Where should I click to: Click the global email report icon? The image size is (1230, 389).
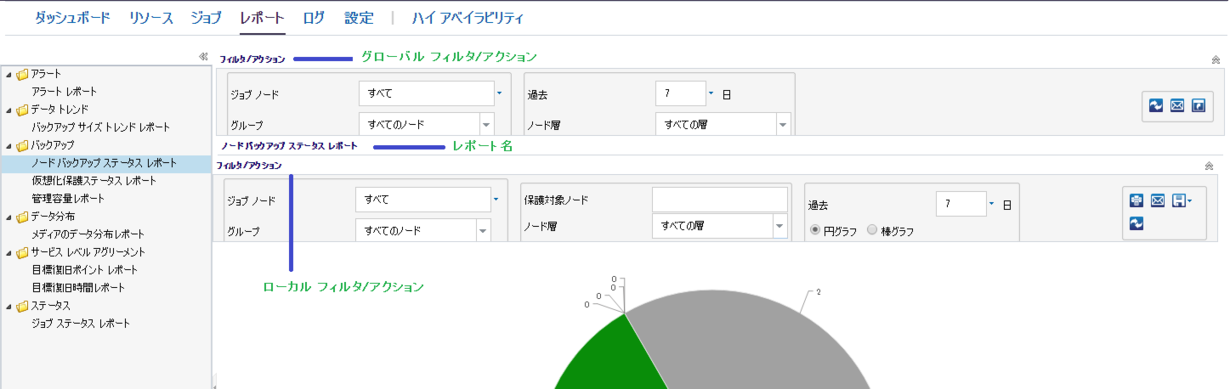[x=1177, y=105]
